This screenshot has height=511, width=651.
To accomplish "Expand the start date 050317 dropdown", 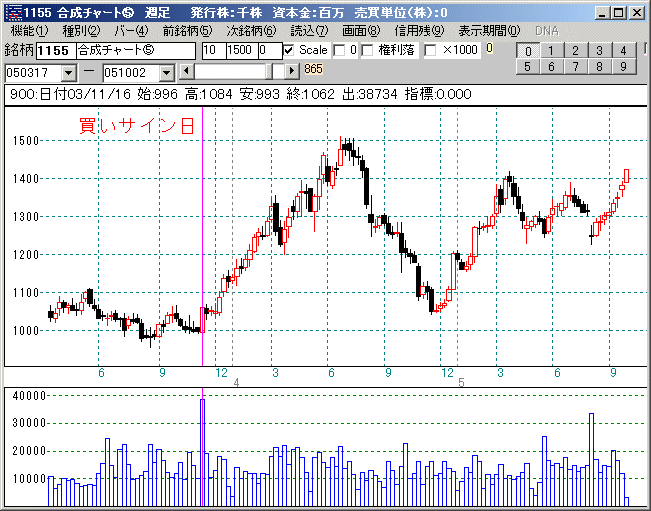I will (x=68, y=73).
